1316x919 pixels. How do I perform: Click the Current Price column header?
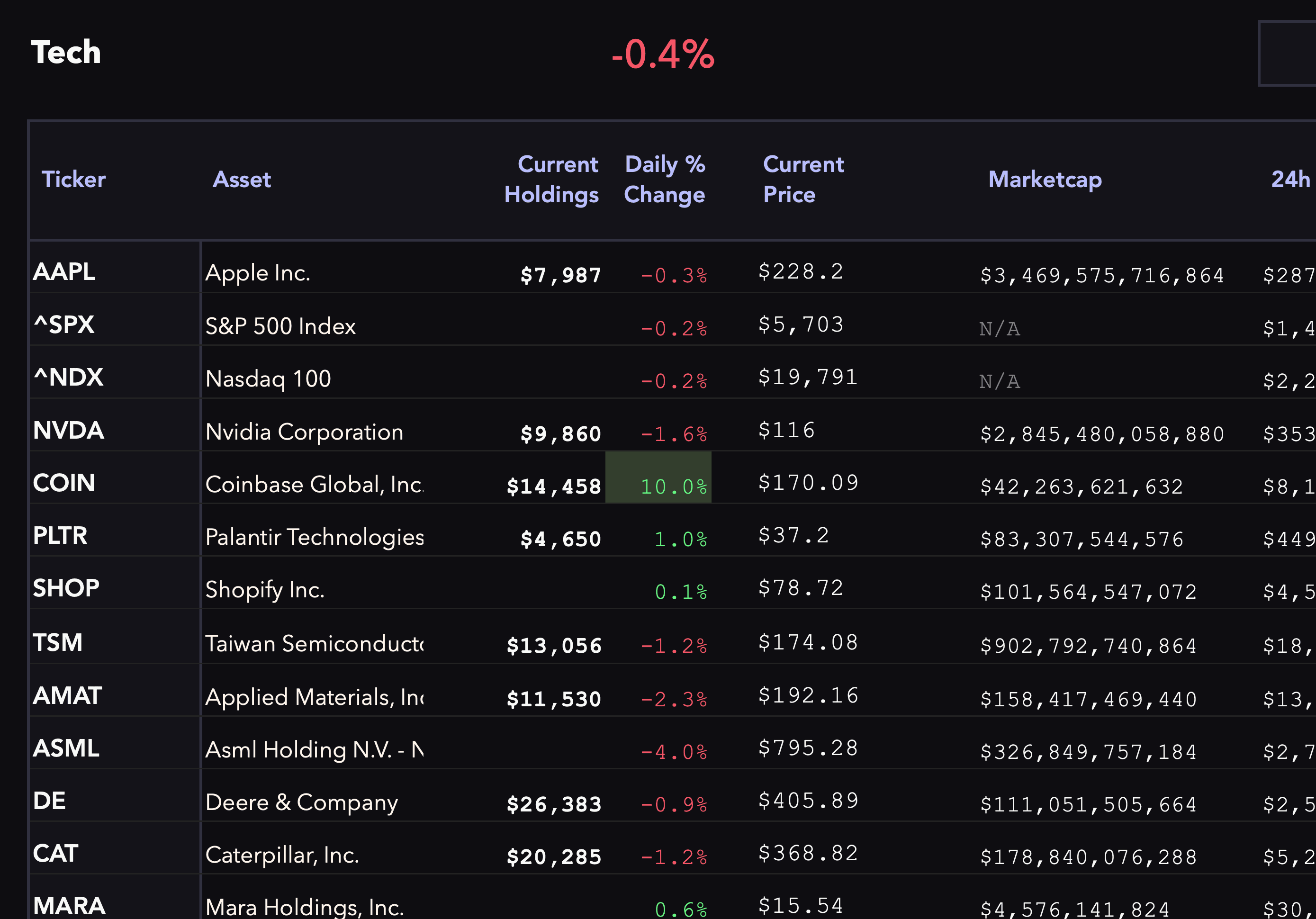coord(803,180)
